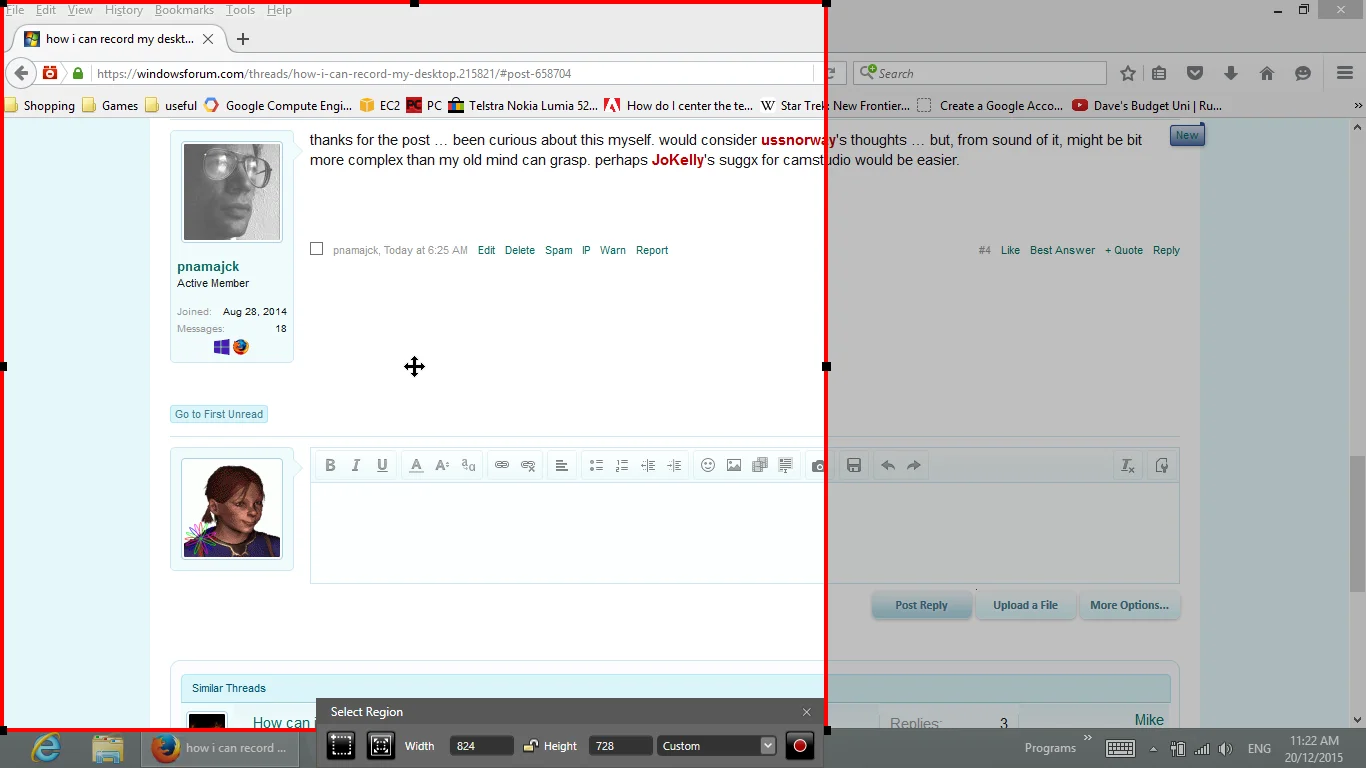Open the text color picker in editor

(x=416, y=465)
